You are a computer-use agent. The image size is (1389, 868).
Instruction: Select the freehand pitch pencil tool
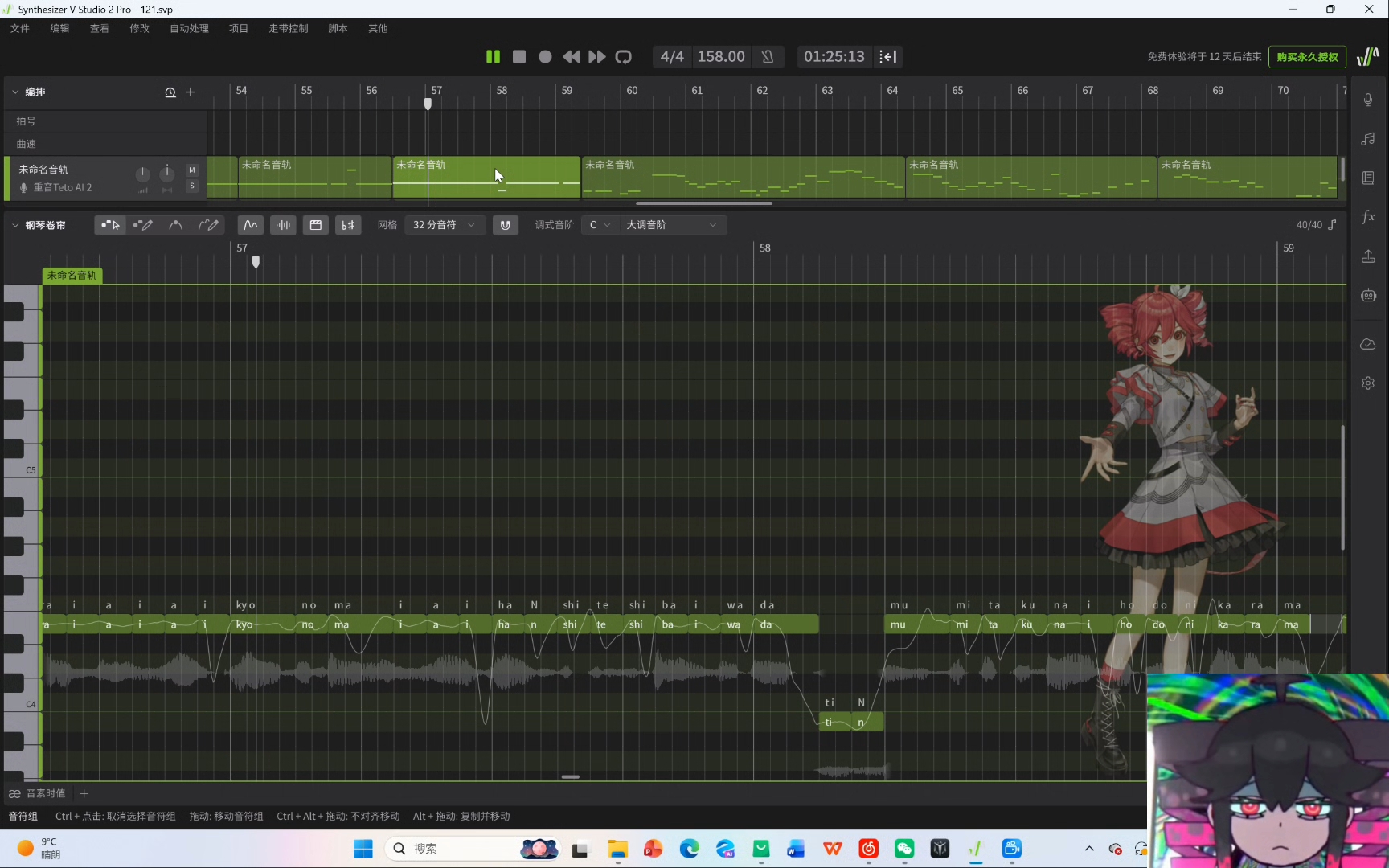(208, 225)
